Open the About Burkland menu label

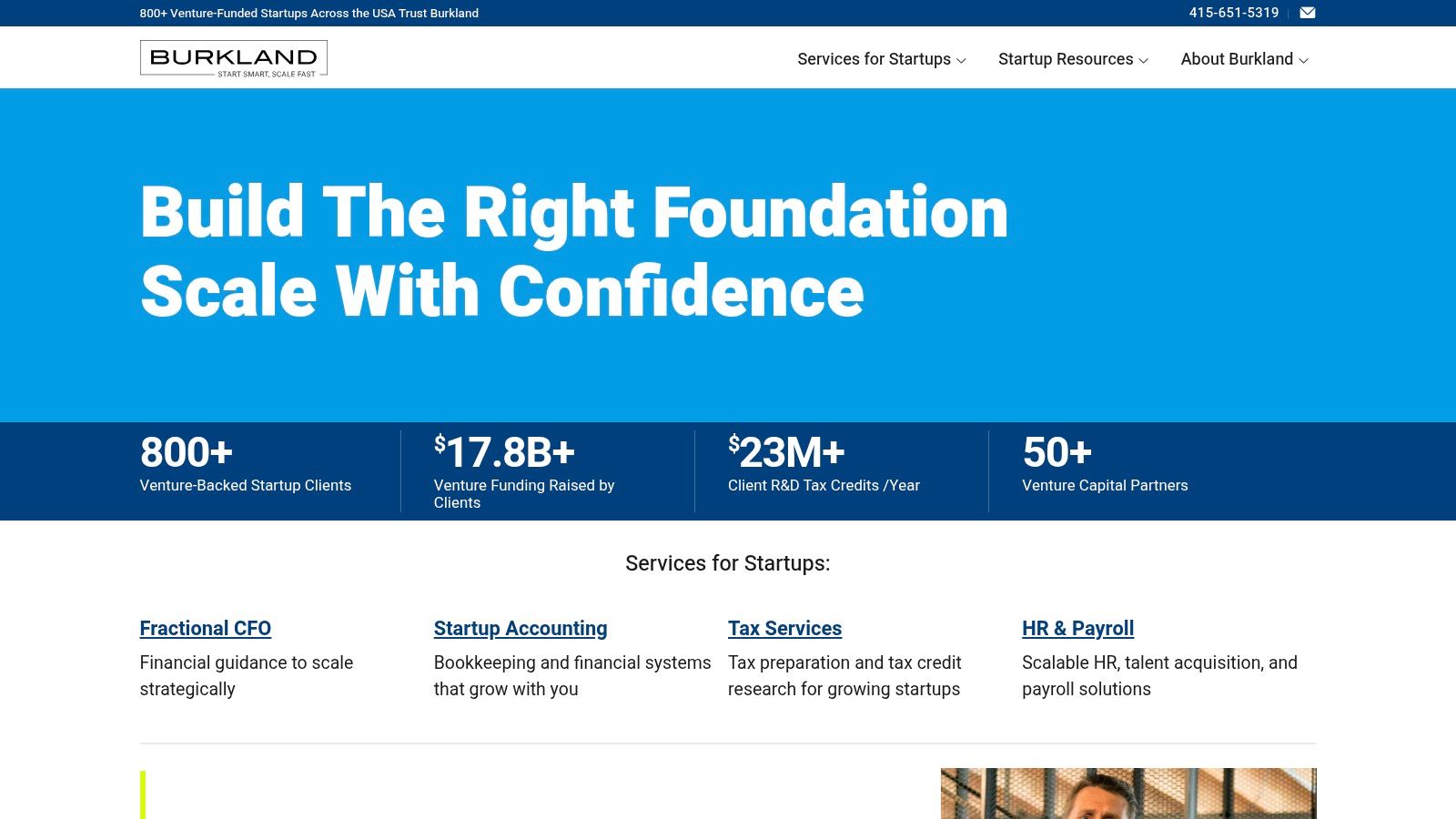click(1236, 59)
